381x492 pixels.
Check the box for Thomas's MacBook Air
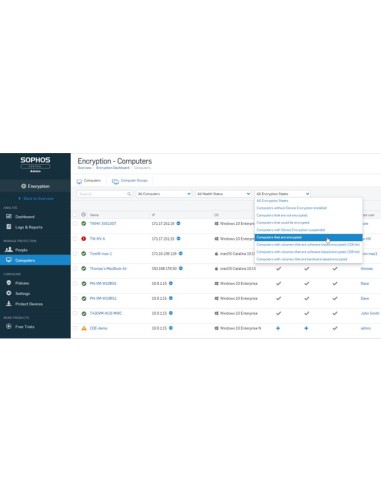point(75,268)
